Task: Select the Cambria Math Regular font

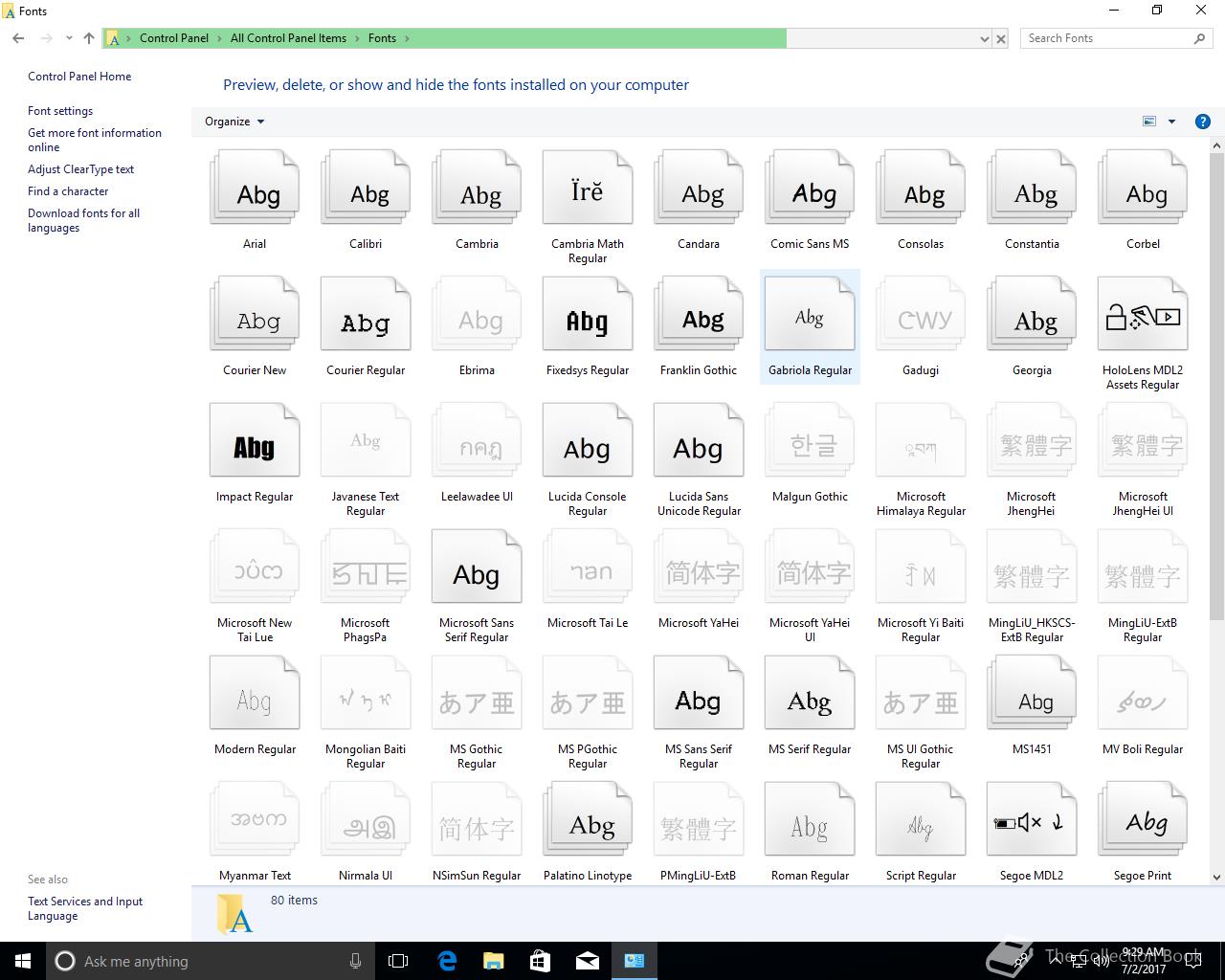Action: pyautogui.click(x=588, y=207)
